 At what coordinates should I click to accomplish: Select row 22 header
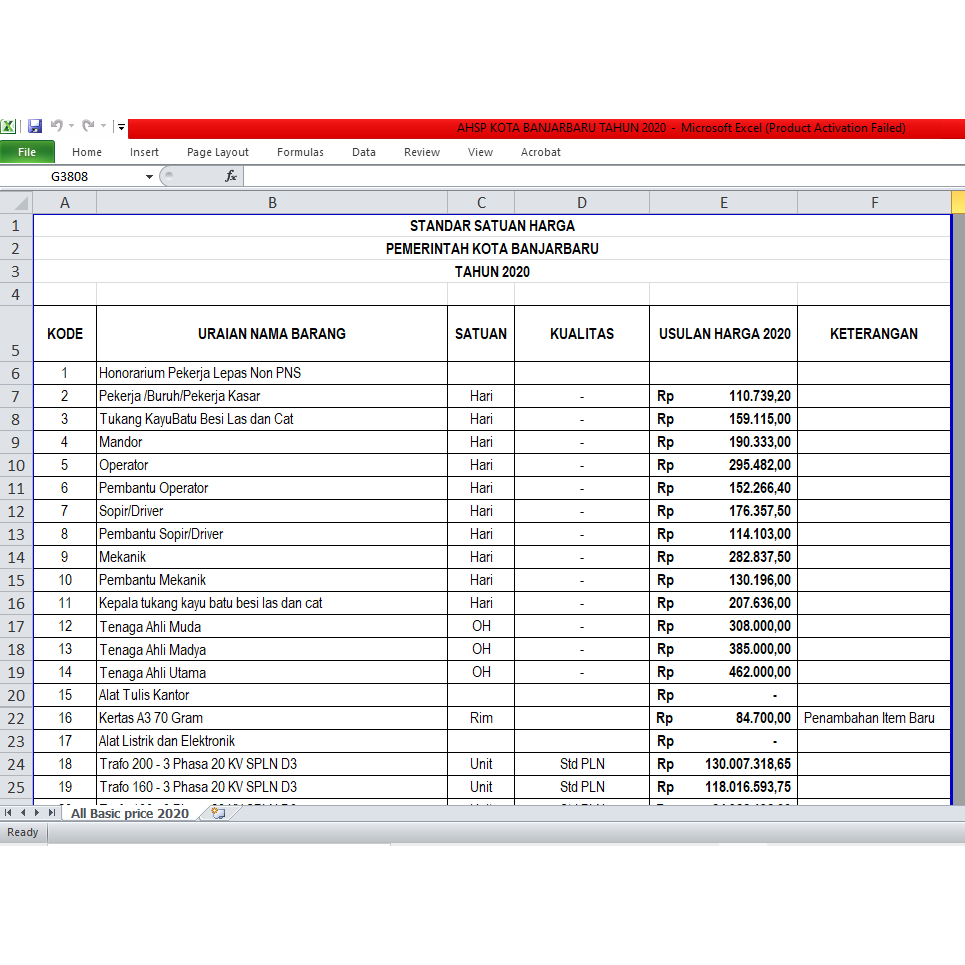[x=16, y=718]
